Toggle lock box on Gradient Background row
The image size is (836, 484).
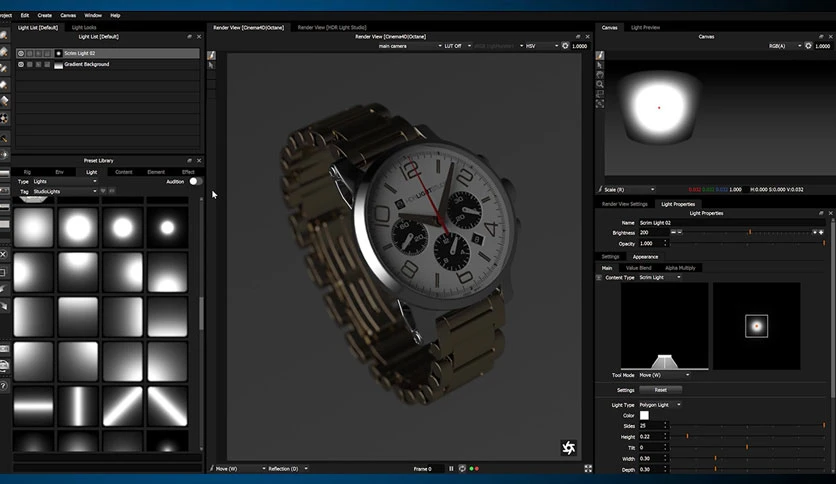[x=38, y=64]
